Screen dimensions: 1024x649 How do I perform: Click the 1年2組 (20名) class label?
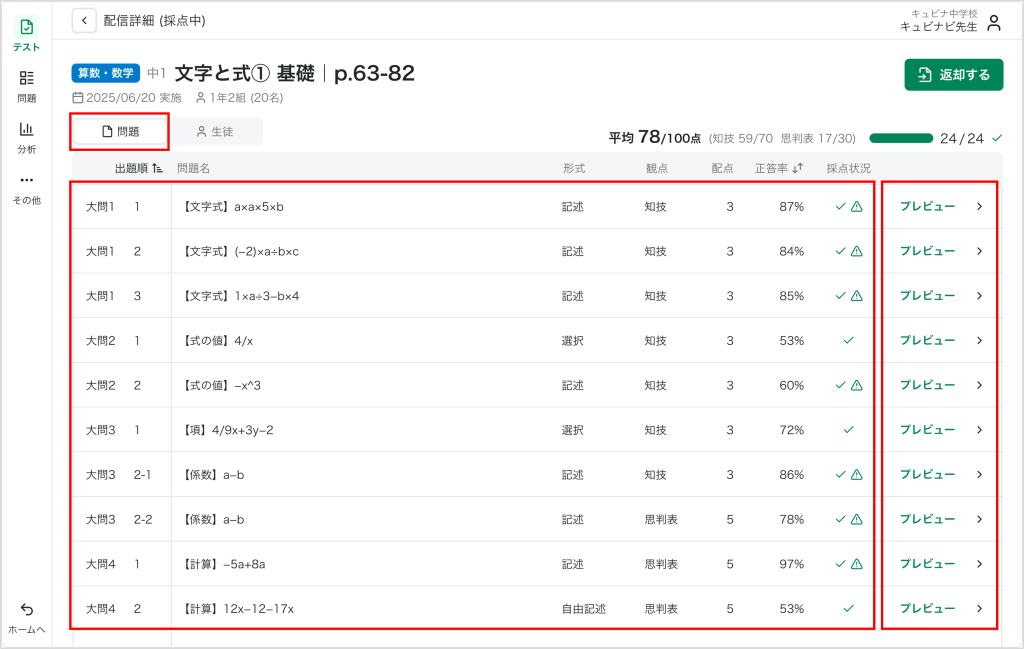coord(240,98)
